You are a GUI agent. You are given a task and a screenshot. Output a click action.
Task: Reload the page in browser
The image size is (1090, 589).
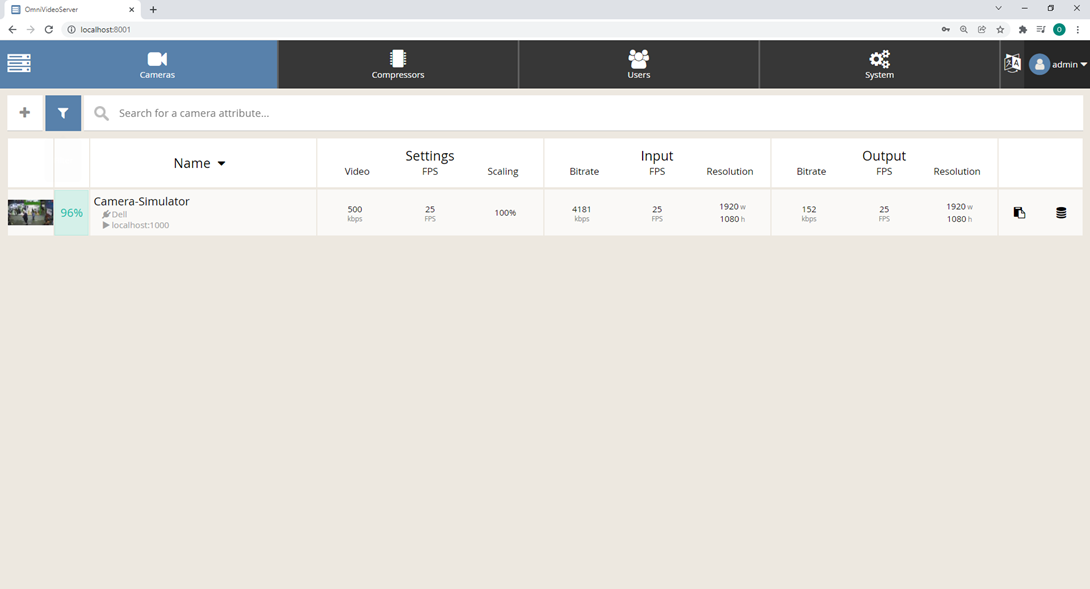49,29
